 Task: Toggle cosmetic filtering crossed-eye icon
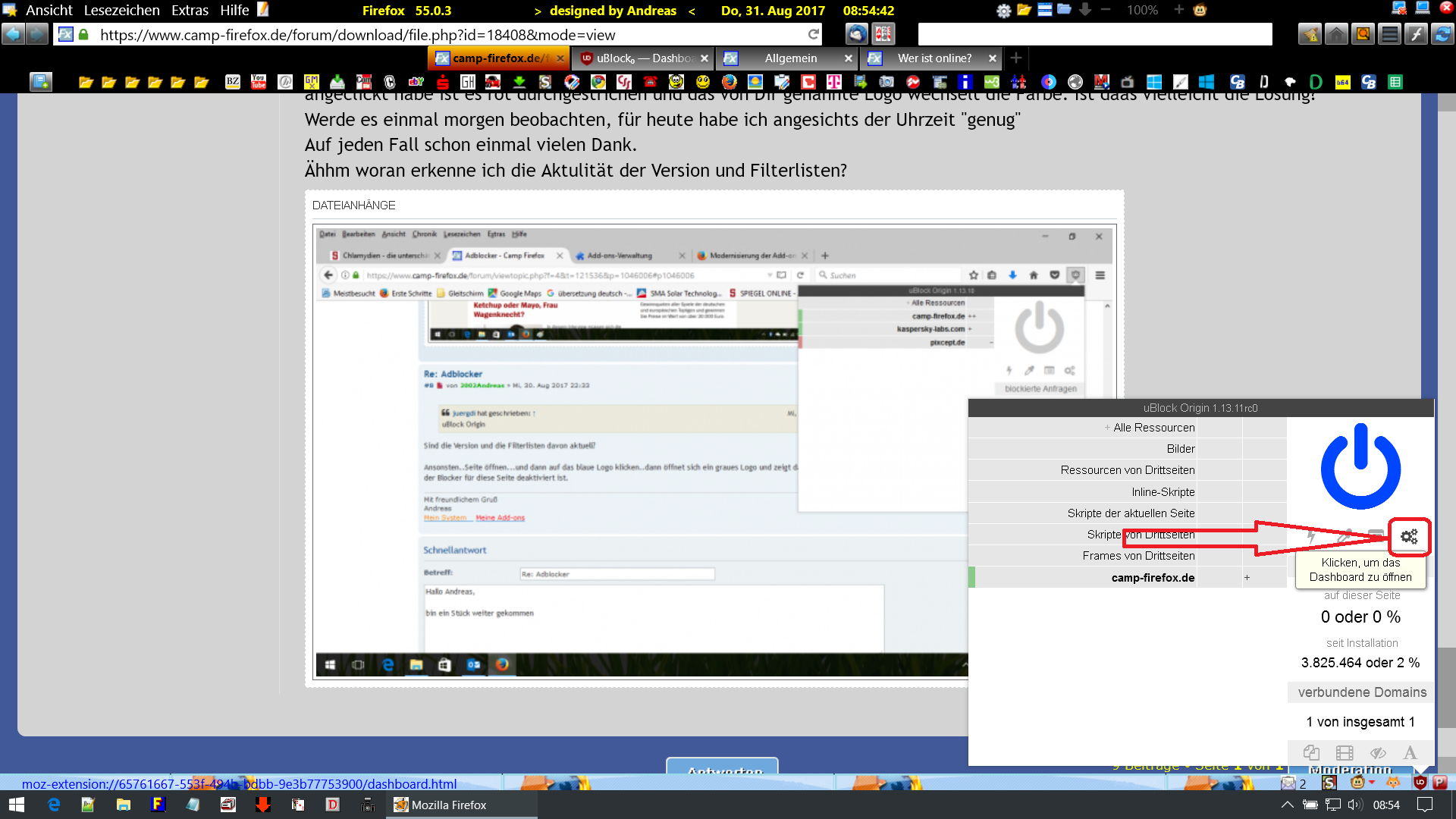[x=1378, y=753]
